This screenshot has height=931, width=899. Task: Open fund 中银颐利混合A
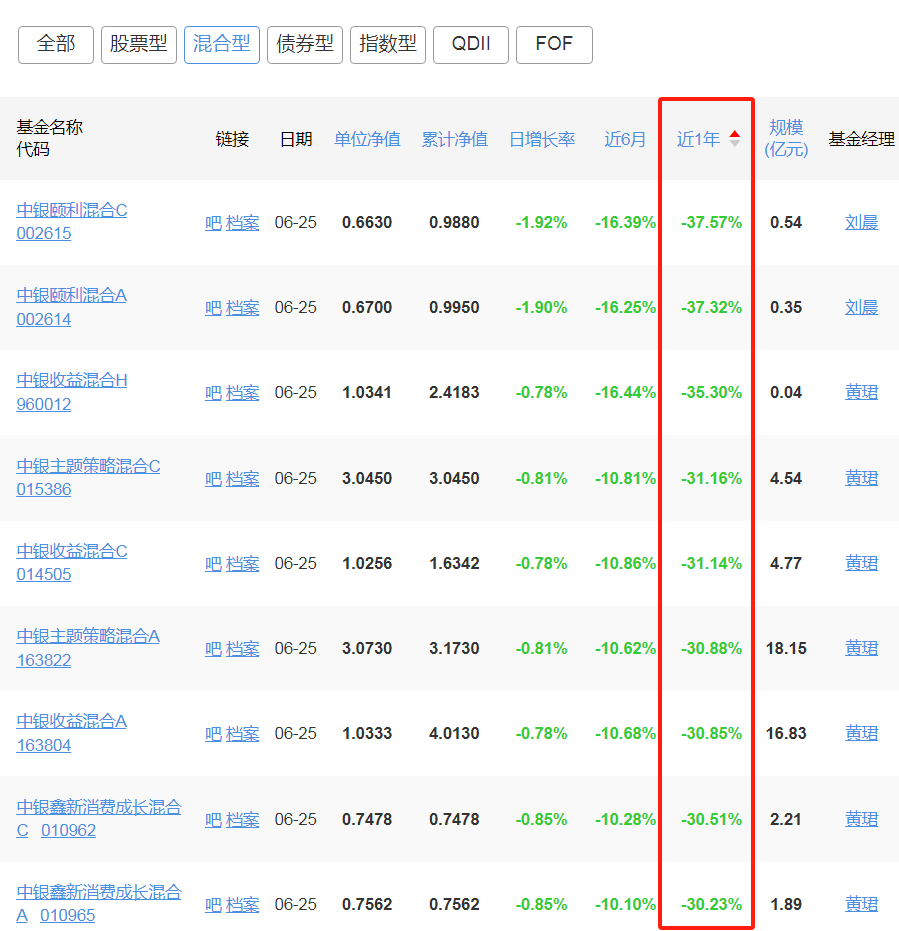72,295
